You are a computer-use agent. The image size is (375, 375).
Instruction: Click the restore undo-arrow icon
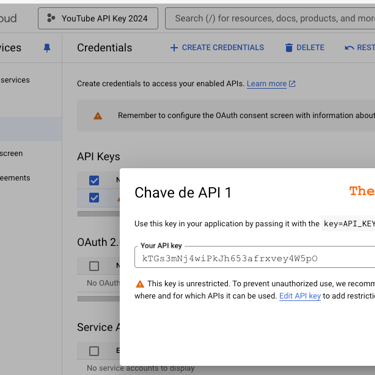(x=349, y=48)
